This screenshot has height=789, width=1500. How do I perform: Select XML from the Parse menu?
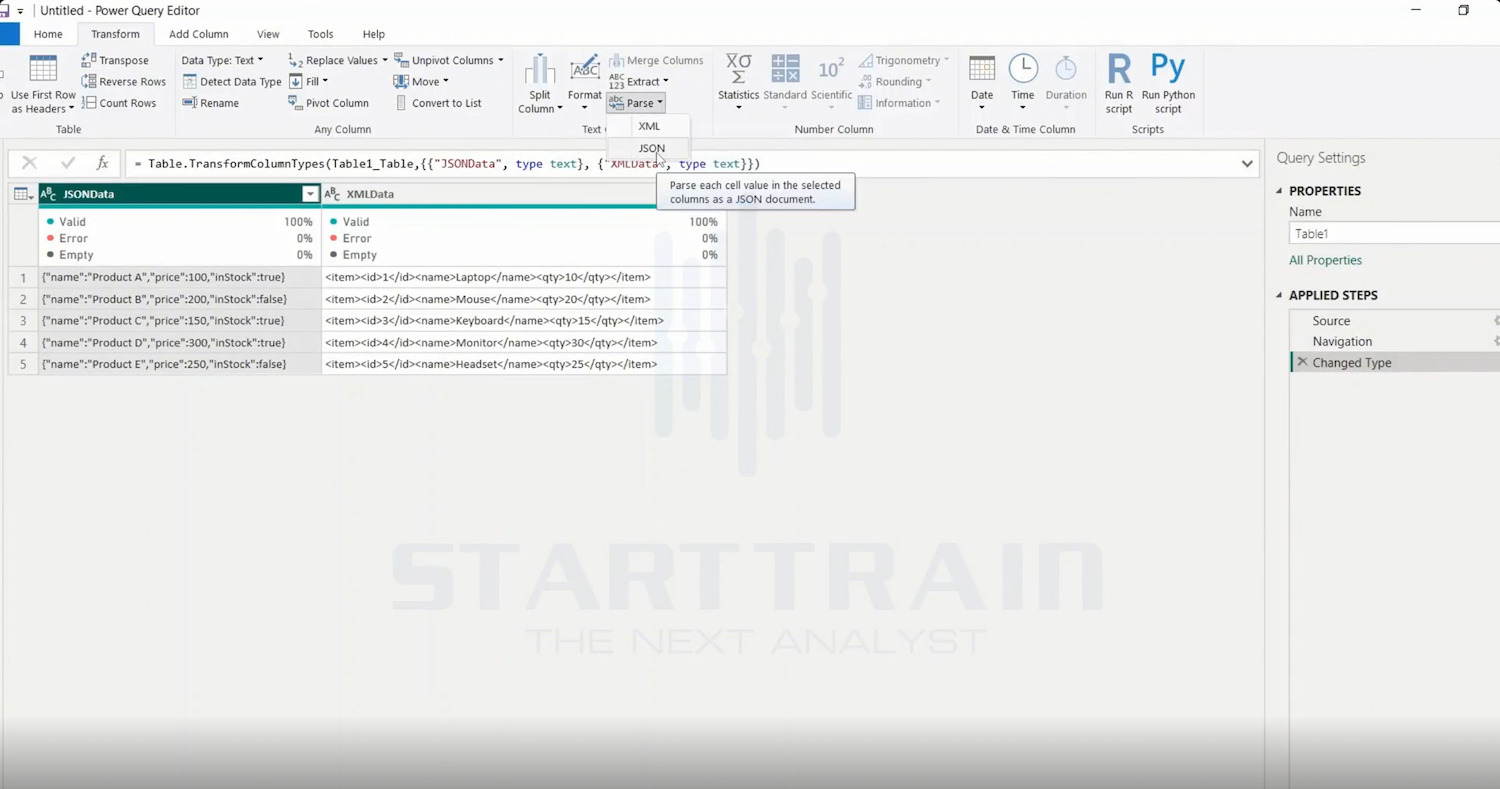pyautogui.click(x=649, y=126)
